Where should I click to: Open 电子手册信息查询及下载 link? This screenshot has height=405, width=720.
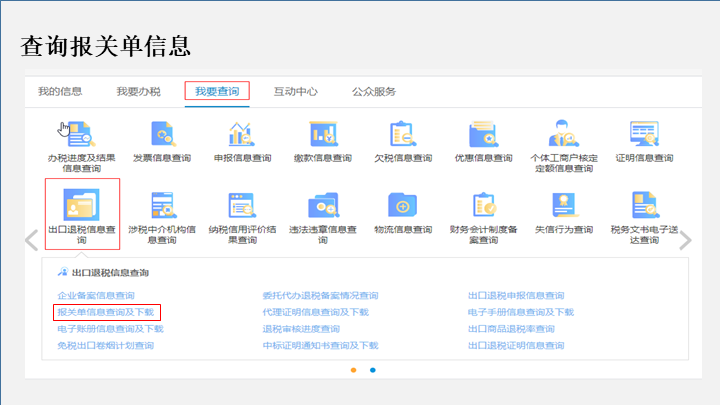[521, 312]
